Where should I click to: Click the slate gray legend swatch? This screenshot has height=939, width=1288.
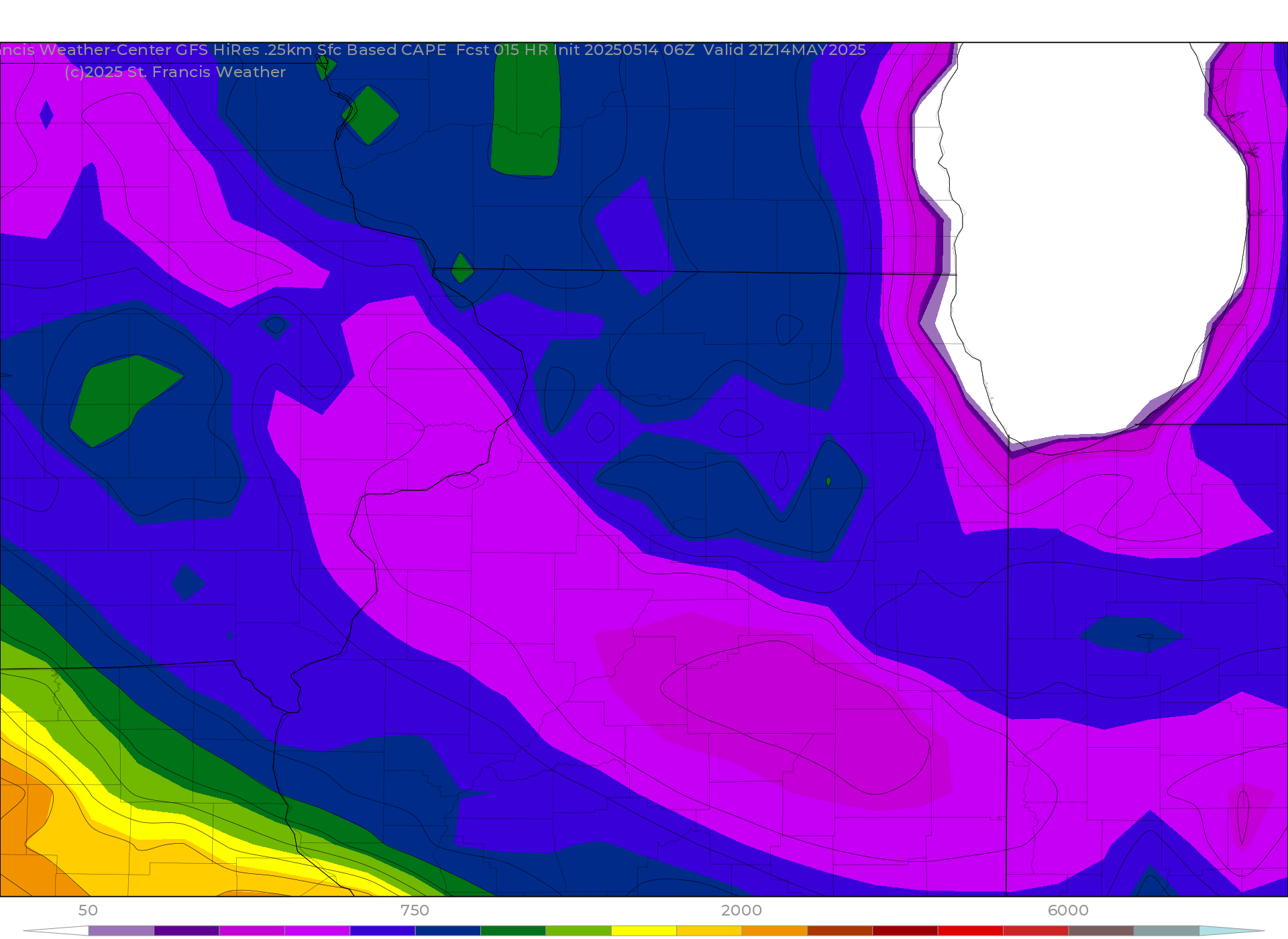pos(1167,931)
